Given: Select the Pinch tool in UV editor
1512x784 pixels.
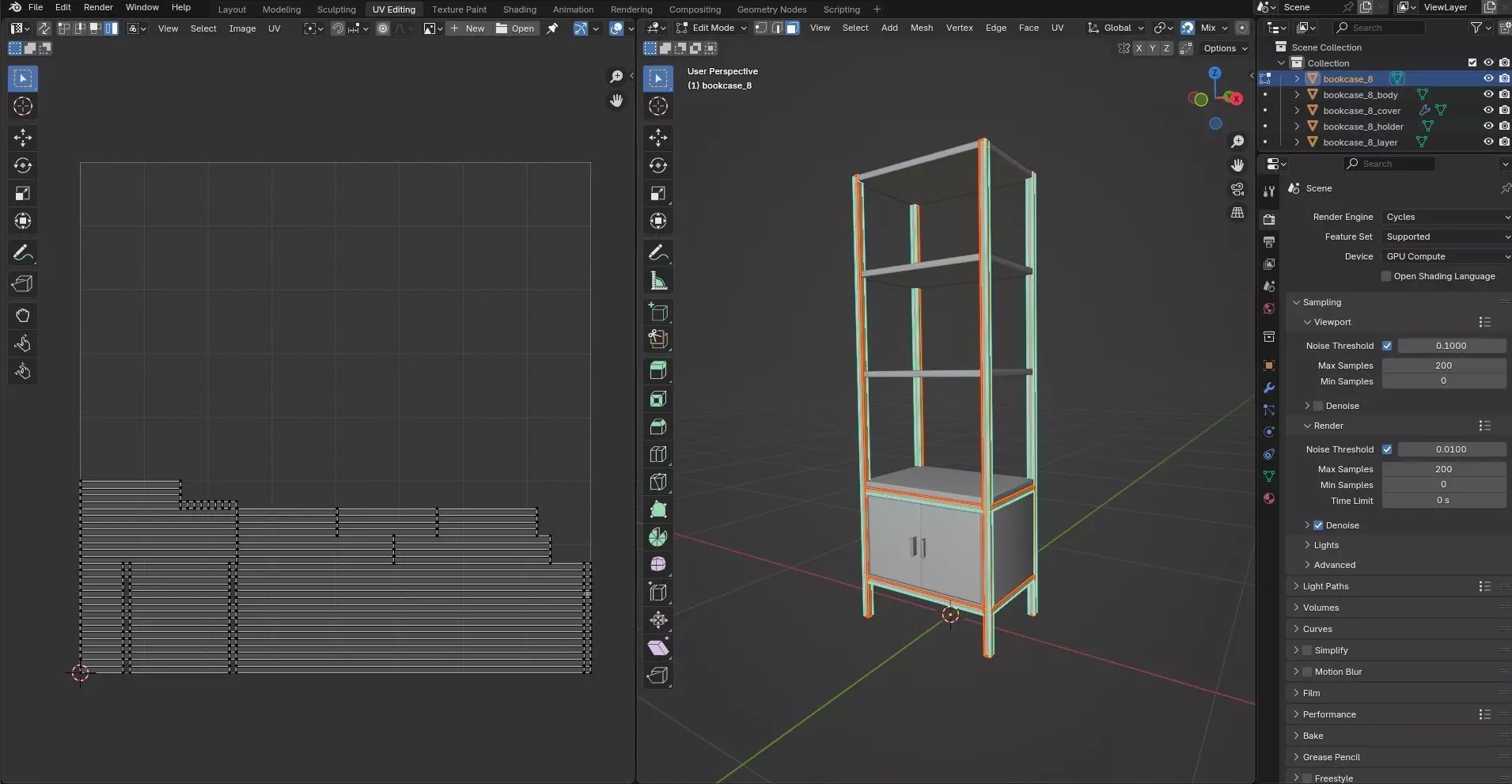Looking at the screenshot, I should click(x=22, y=371).
